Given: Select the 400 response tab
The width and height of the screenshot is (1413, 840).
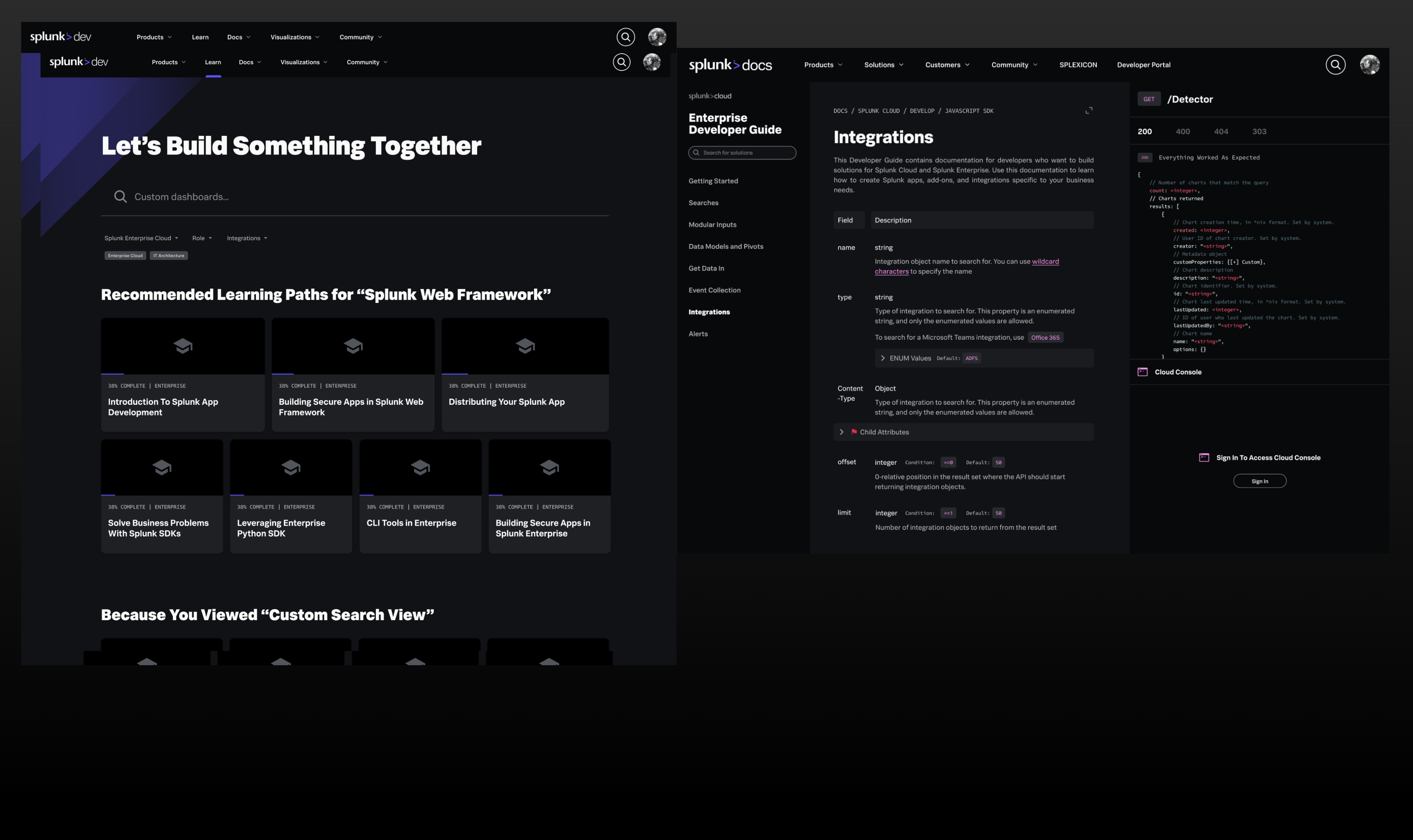Looking at the screenshot, I should click(x=1182, y=131).
